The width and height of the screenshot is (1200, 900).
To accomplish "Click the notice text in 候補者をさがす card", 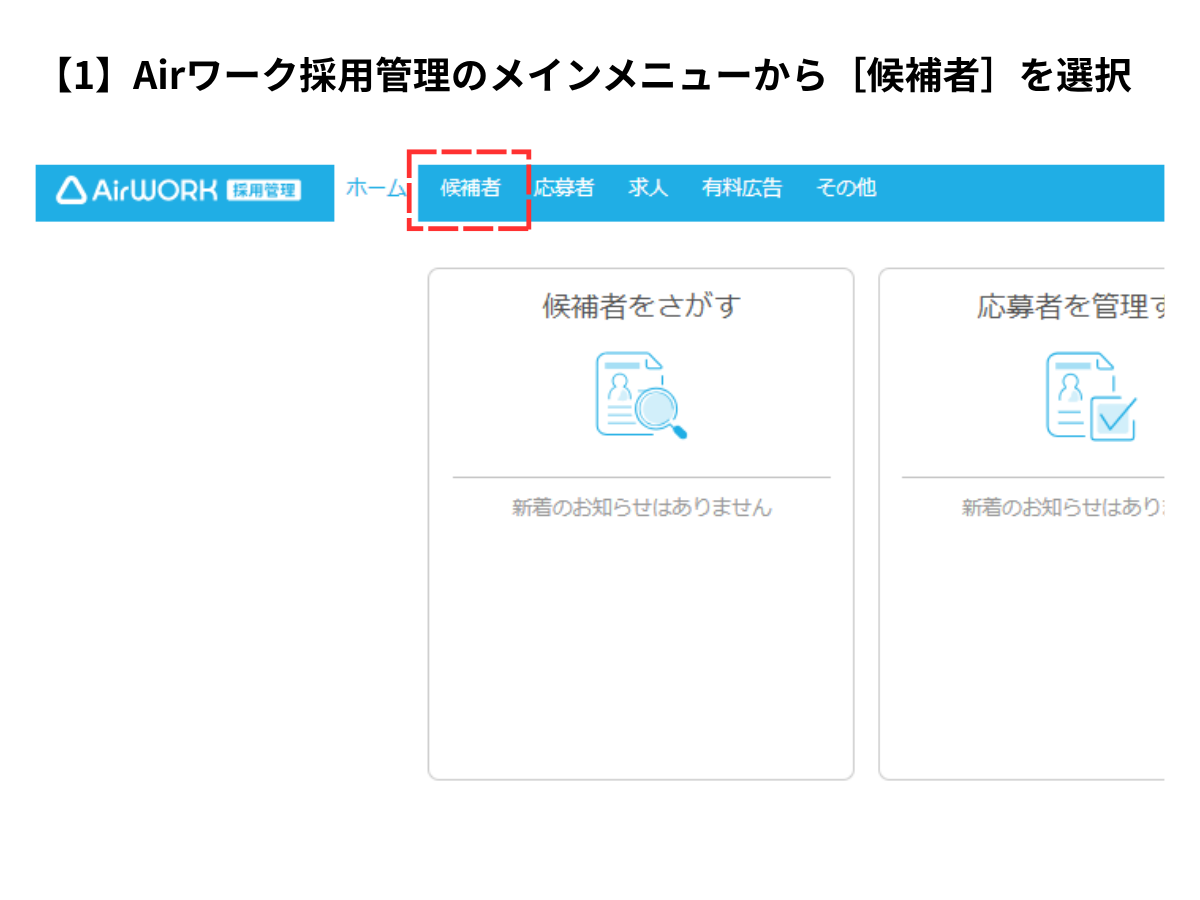I will pos(641,508).
